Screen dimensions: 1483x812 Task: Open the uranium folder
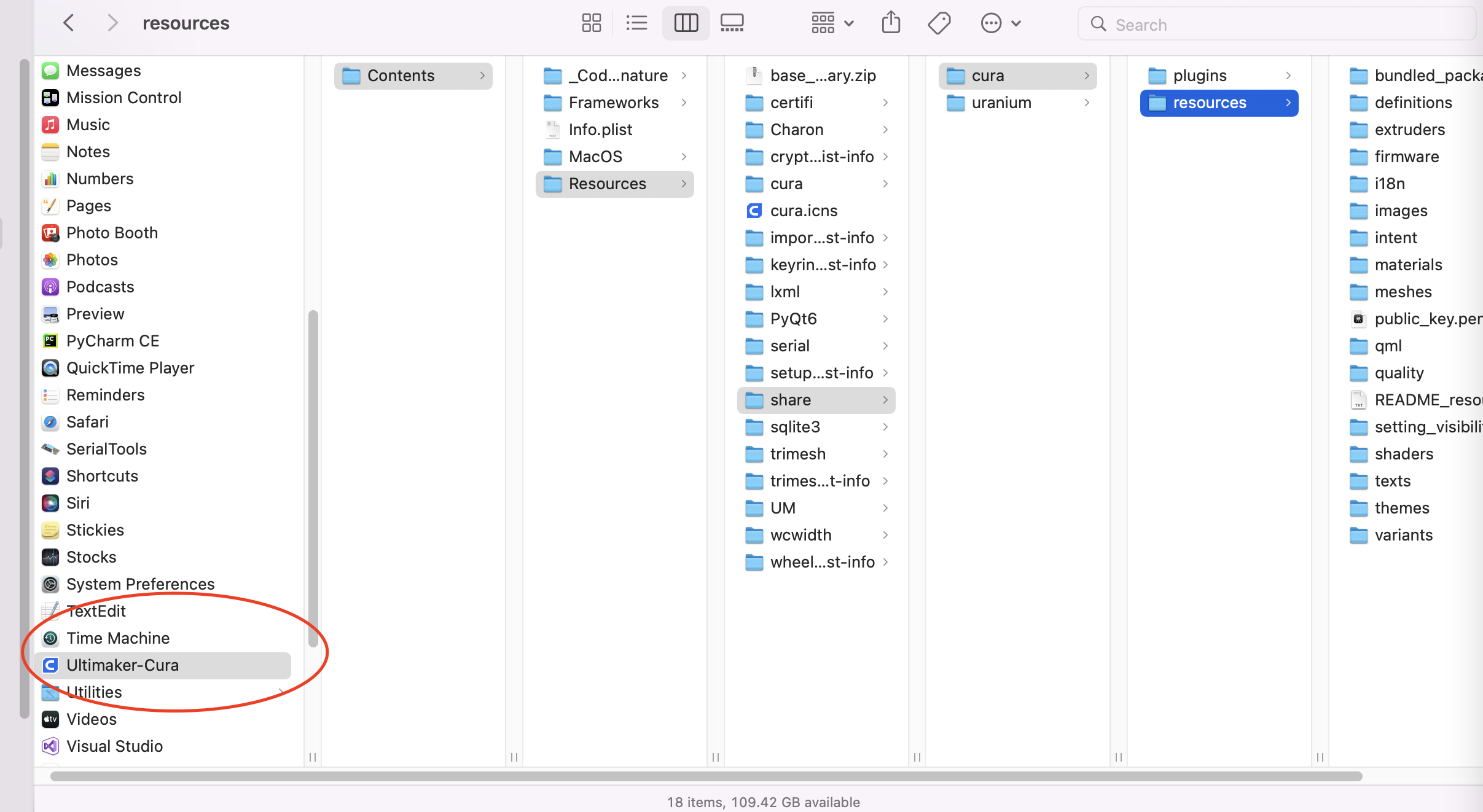tap(1001, 103)
